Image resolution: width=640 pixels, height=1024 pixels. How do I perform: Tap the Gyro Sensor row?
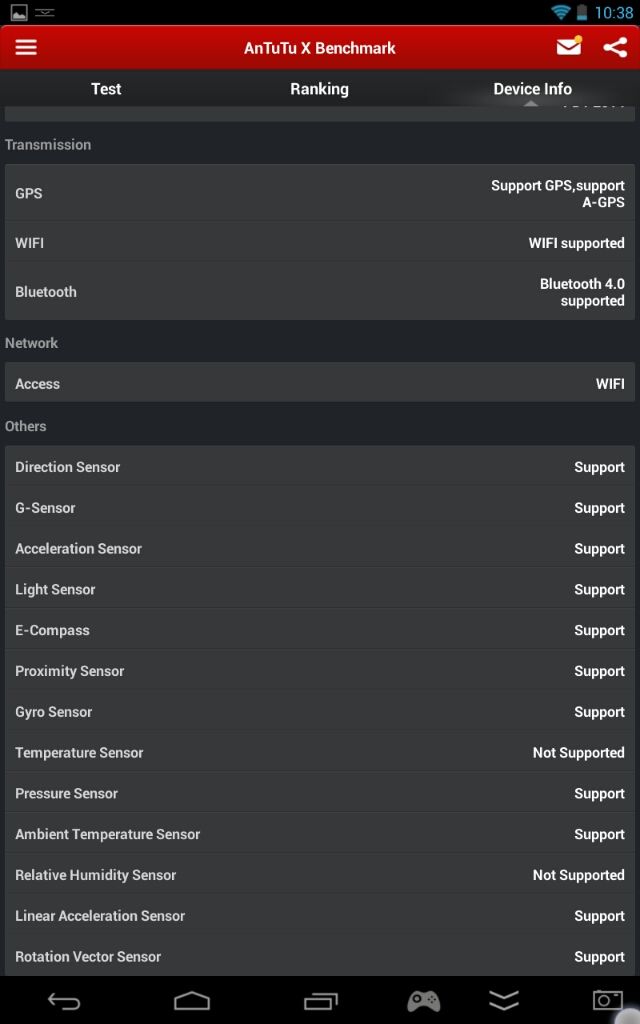(x=320, y=712)
